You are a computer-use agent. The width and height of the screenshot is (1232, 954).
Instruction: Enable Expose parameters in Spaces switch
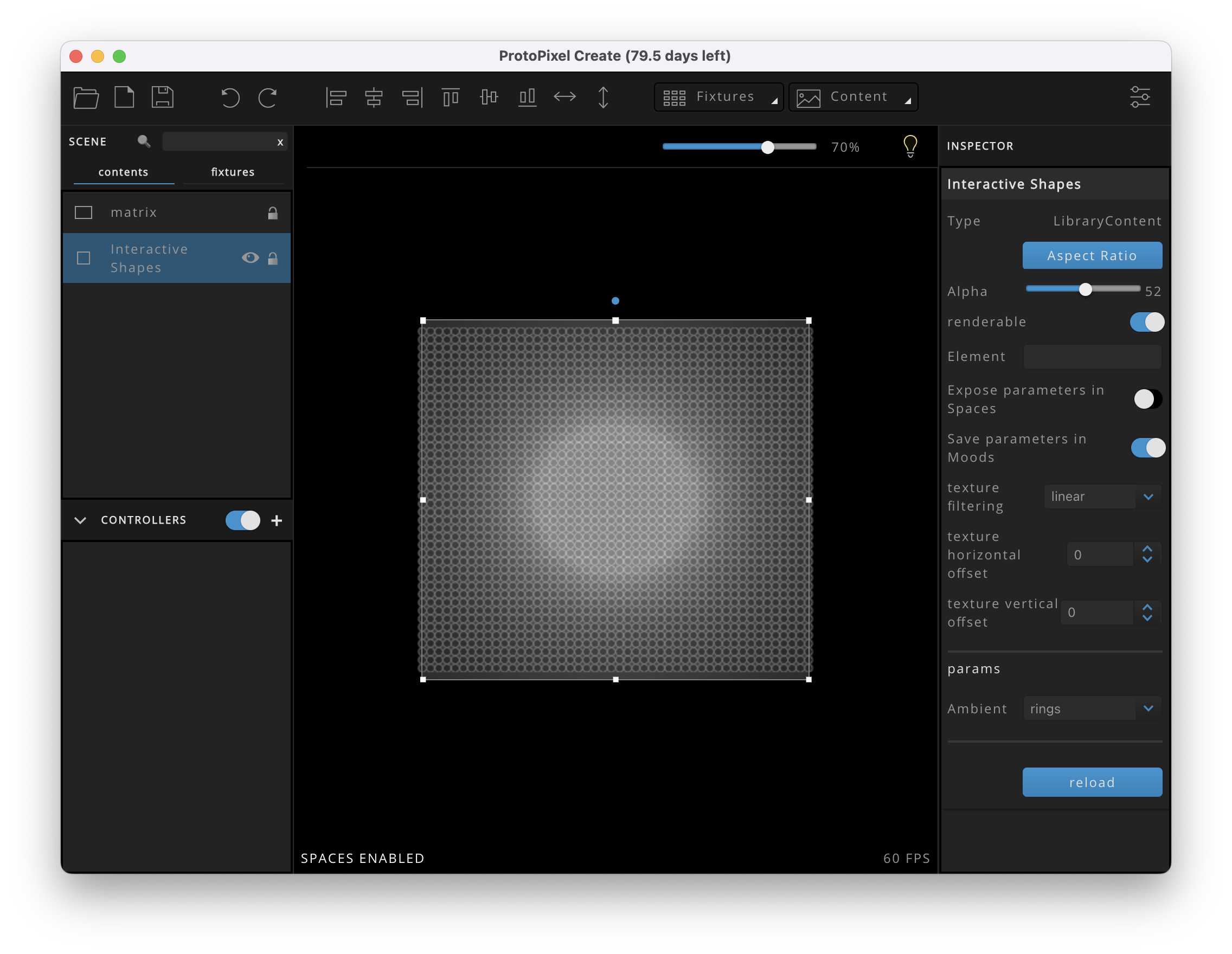click(1147, 399)
